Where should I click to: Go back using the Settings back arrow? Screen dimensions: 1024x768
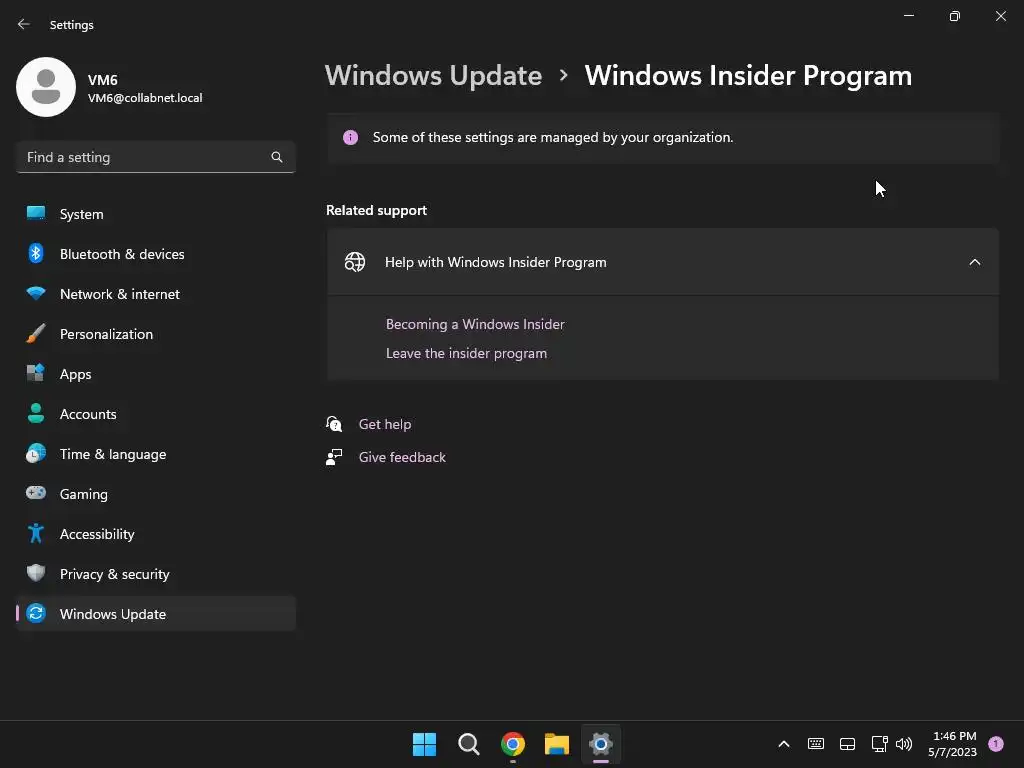point(24,24)
